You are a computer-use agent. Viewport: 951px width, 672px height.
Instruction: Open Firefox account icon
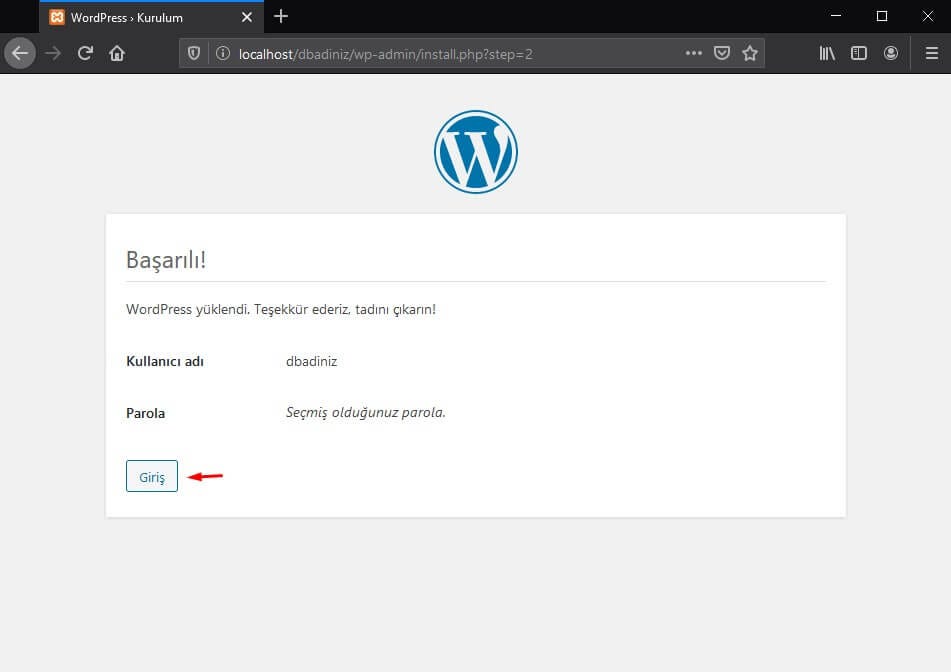tap(891, 53)
